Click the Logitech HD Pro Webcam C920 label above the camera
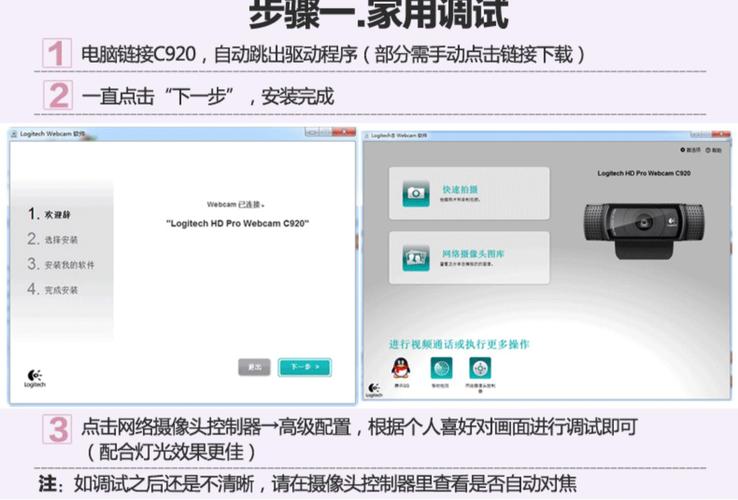This screenshot has height=500, width=738. (x=644, y=173)
